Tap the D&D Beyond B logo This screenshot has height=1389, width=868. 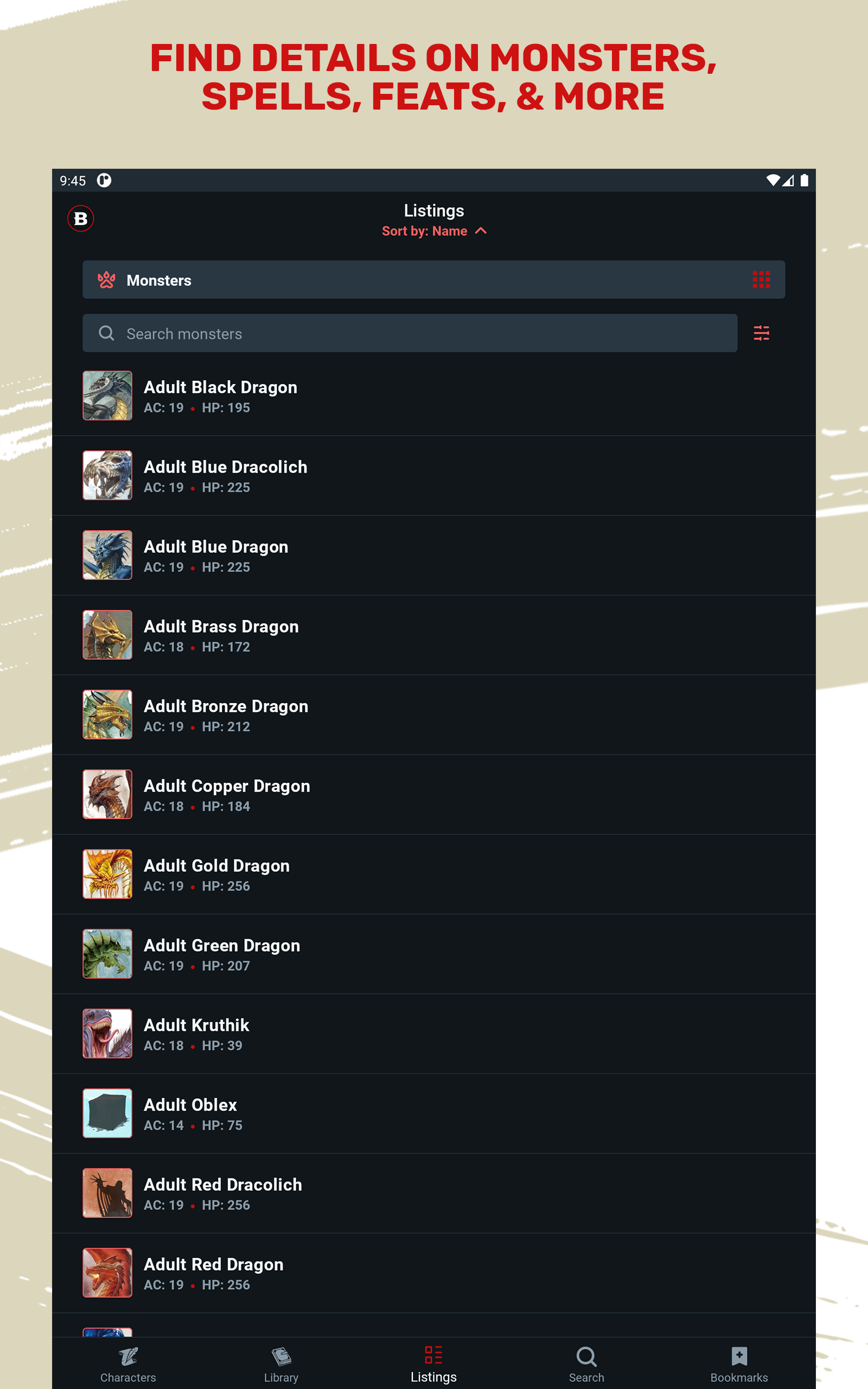[x=80, y=219]
